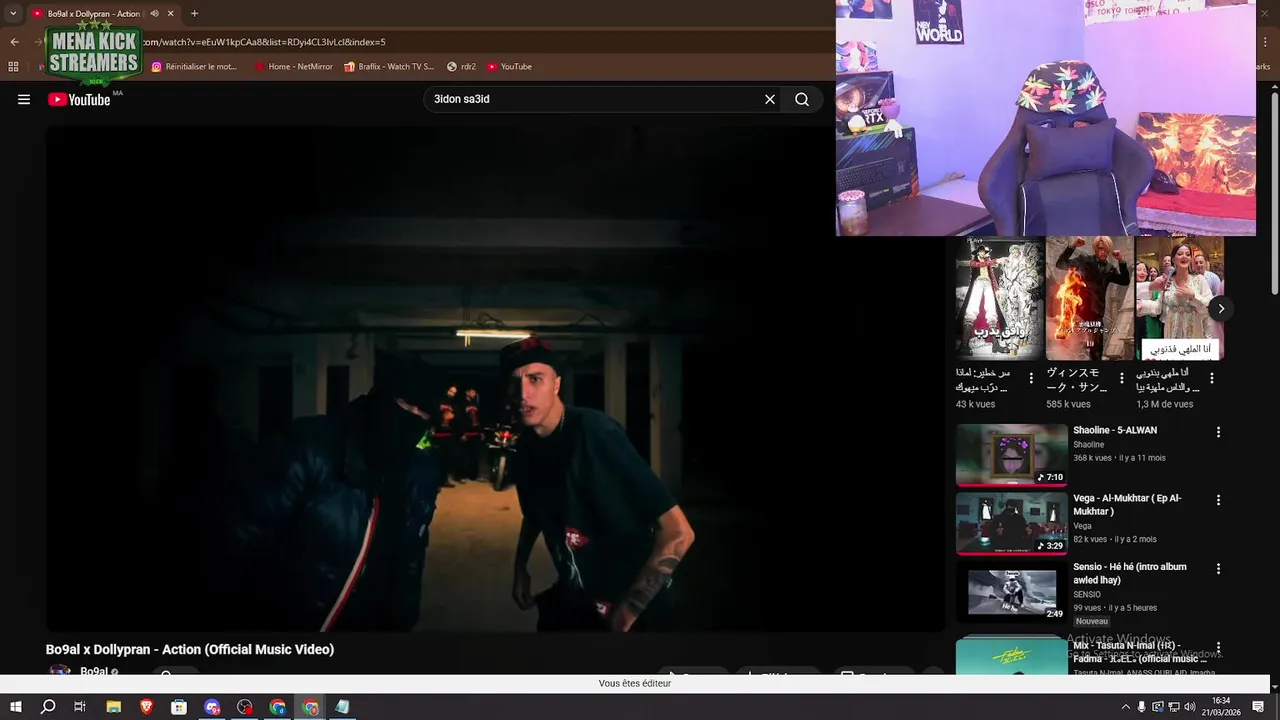
Task: Switch to first Chrome profile window in taskbar
Action: click(278, 707)
